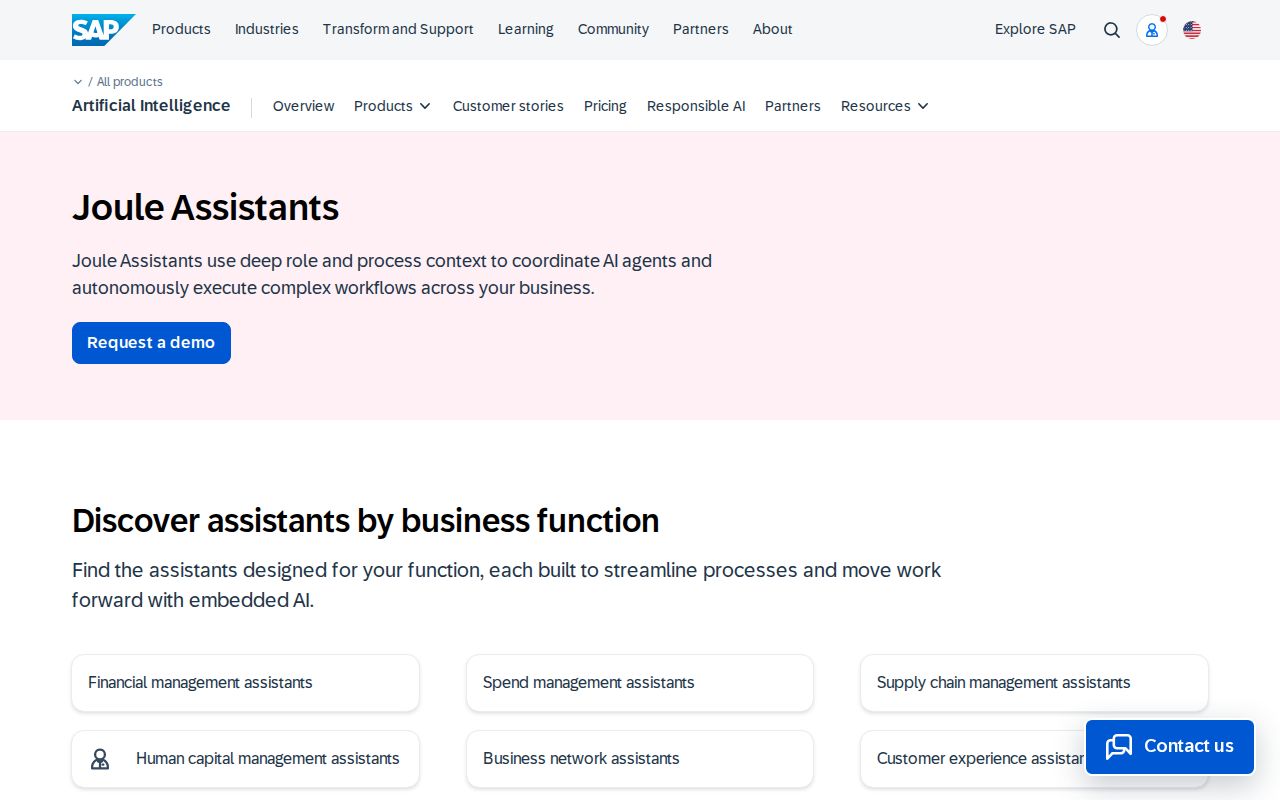Open Business network assistants card
This screenshot has width=1280, height=800.
coord(640,759)
